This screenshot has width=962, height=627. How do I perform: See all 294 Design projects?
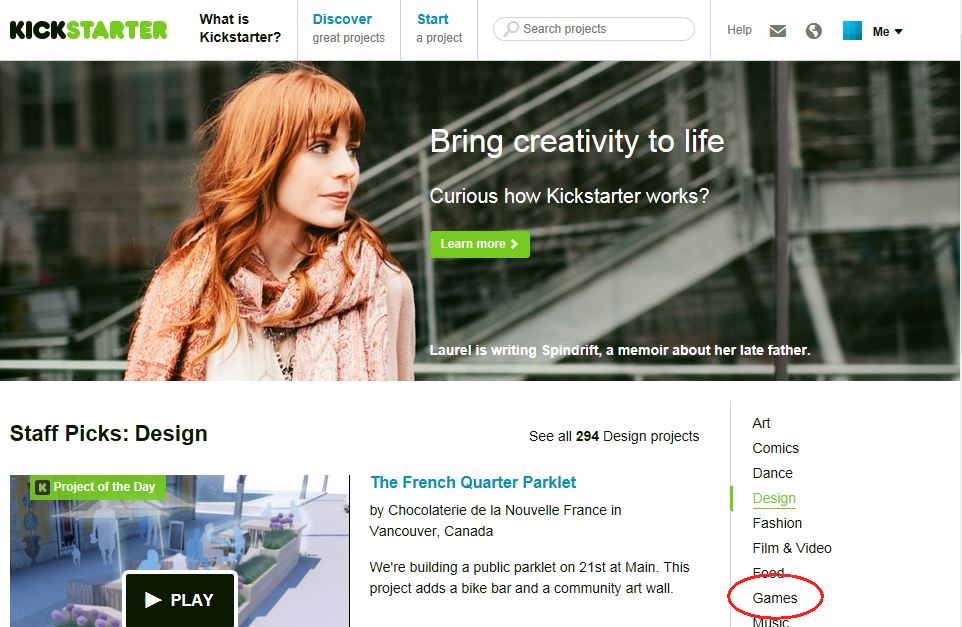614,436
